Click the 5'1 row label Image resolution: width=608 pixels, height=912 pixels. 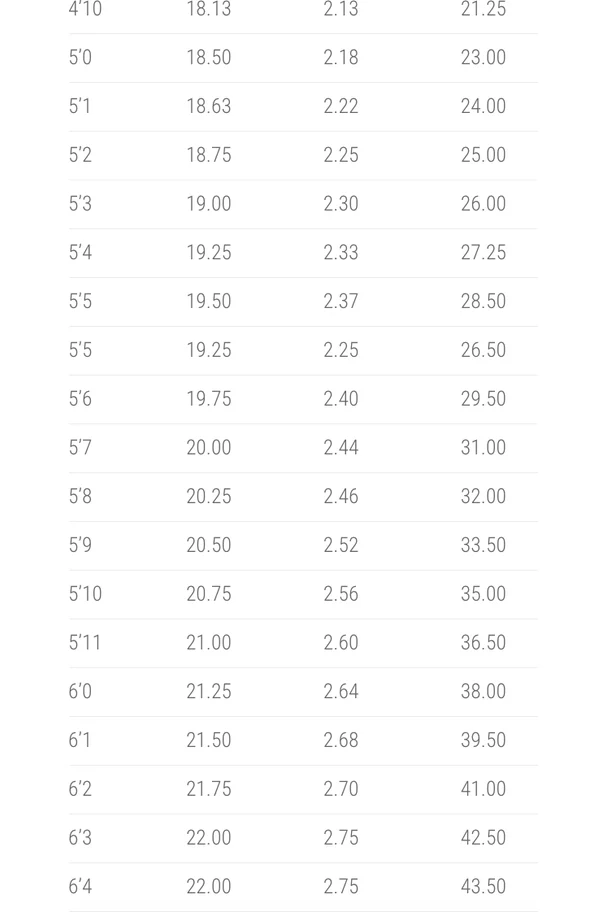[x=80, y=106]
